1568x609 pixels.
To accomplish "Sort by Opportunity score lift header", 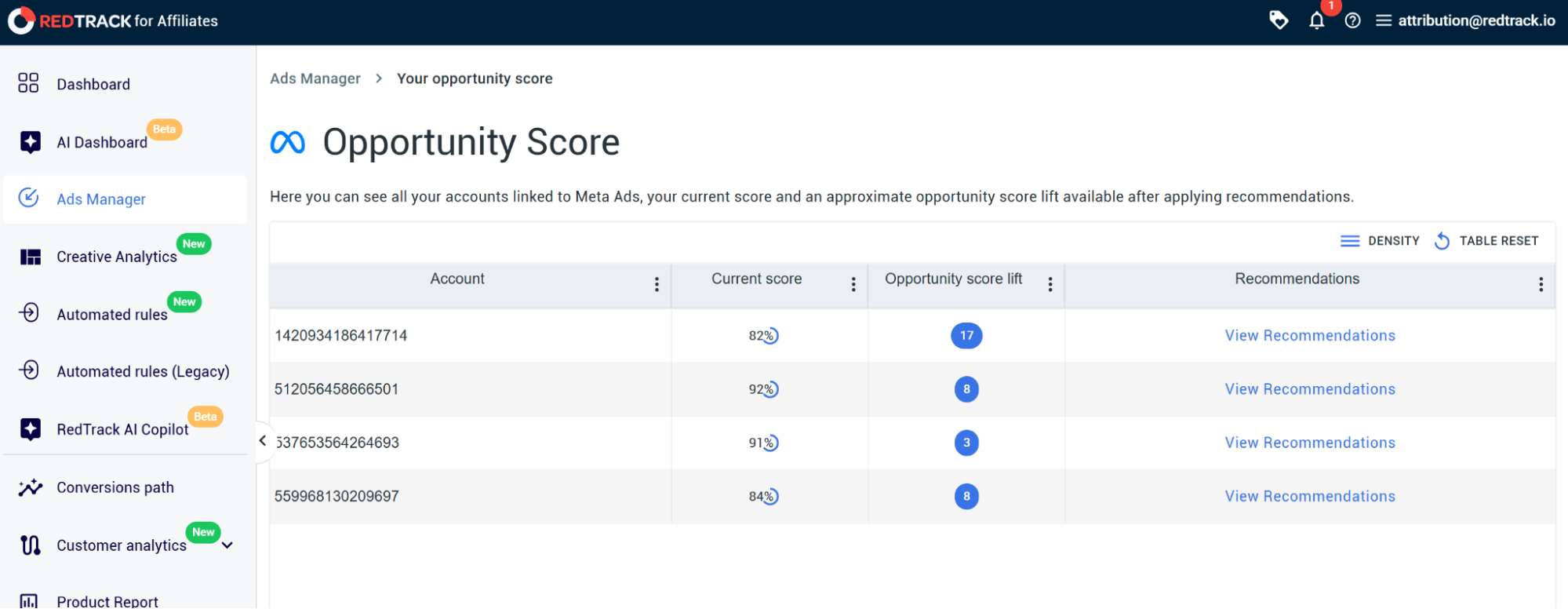I will [953, 279].
